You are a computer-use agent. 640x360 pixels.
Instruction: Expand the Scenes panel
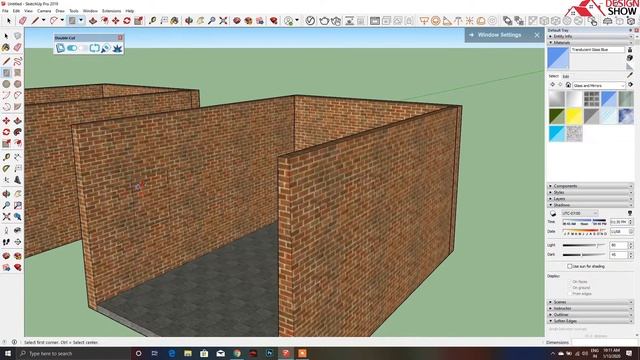[590, 302]
